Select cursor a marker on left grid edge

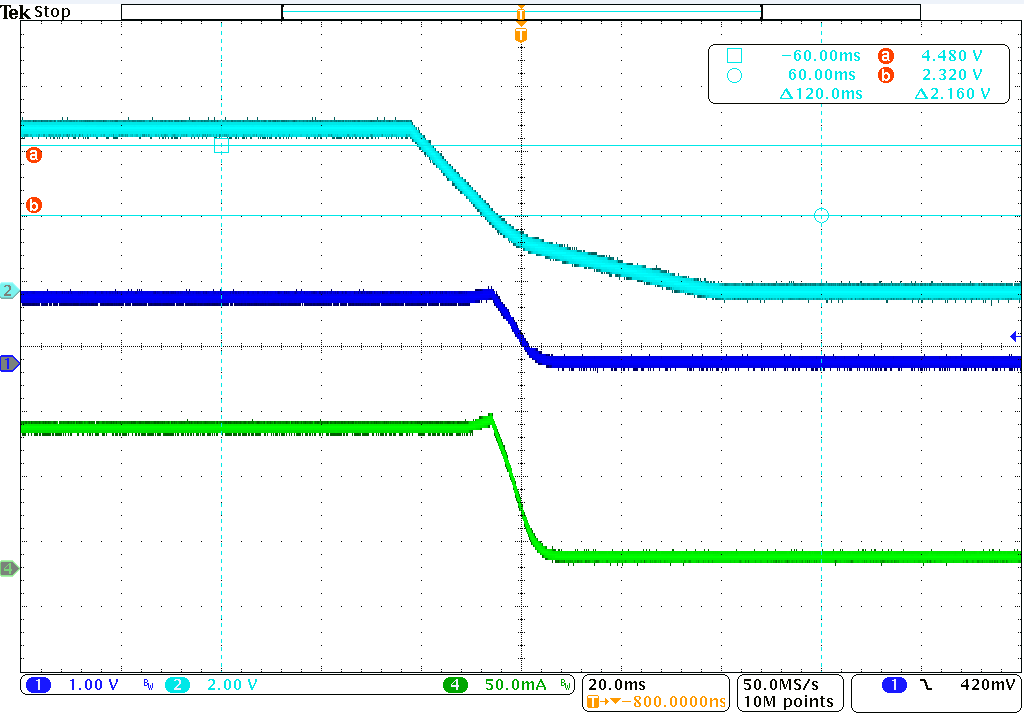click(34, 155)
